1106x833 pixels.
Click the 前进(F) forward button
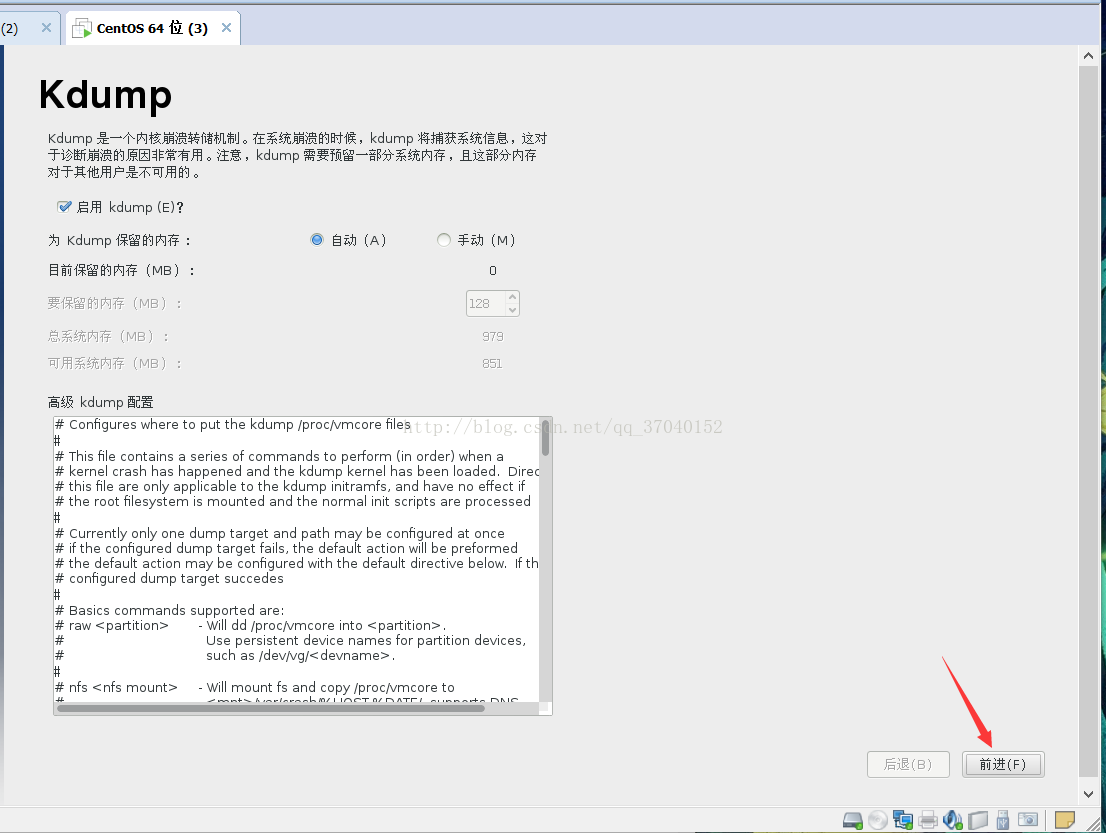coord(1003,765)
